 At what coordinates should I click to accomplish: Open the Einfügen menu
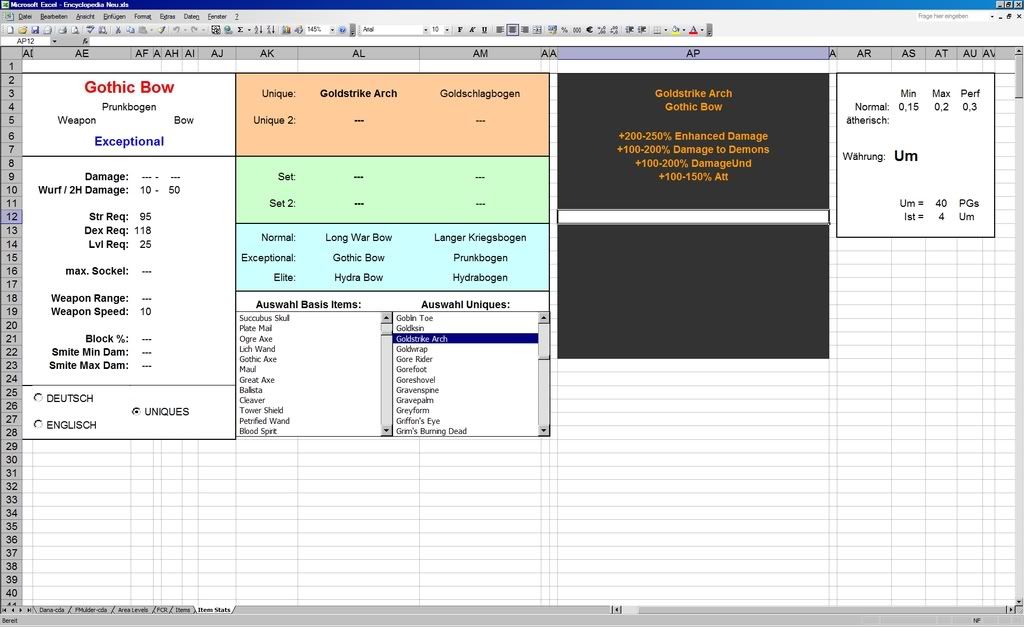114,16
